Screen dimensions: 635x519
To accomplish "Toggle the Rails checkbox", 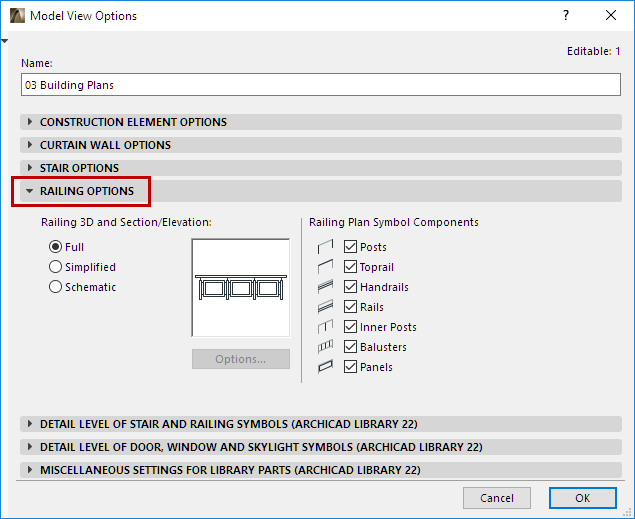I will tap(350, 306).
